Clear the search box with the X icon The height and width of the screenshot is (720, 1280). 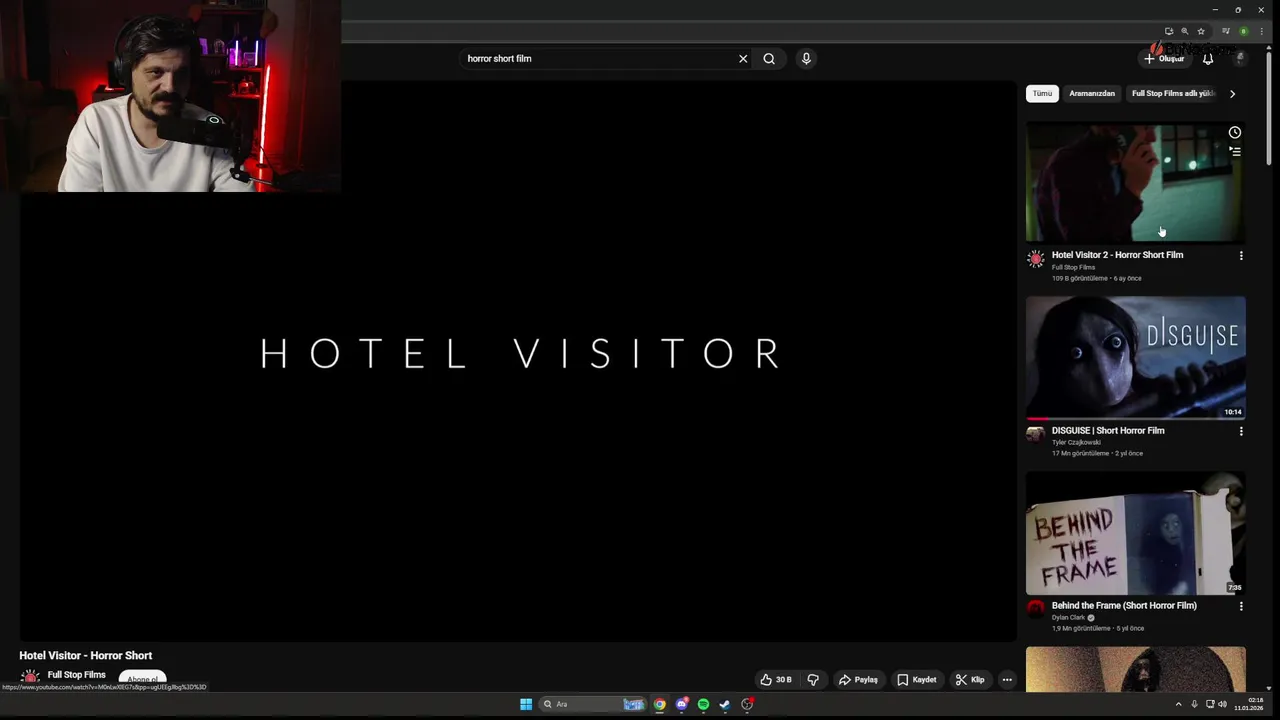click(x=743, y=59)
